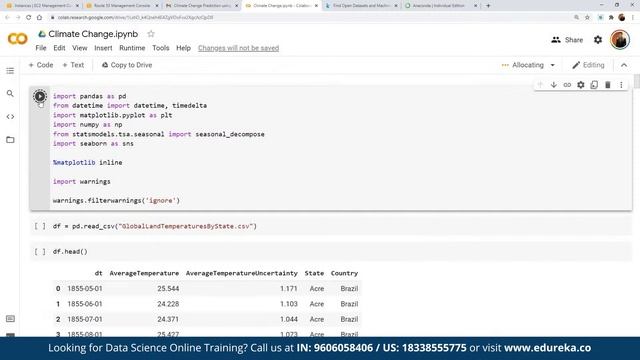Open the command palette icon
Viewport: 640px width, 360px height.
coord(10,319)
